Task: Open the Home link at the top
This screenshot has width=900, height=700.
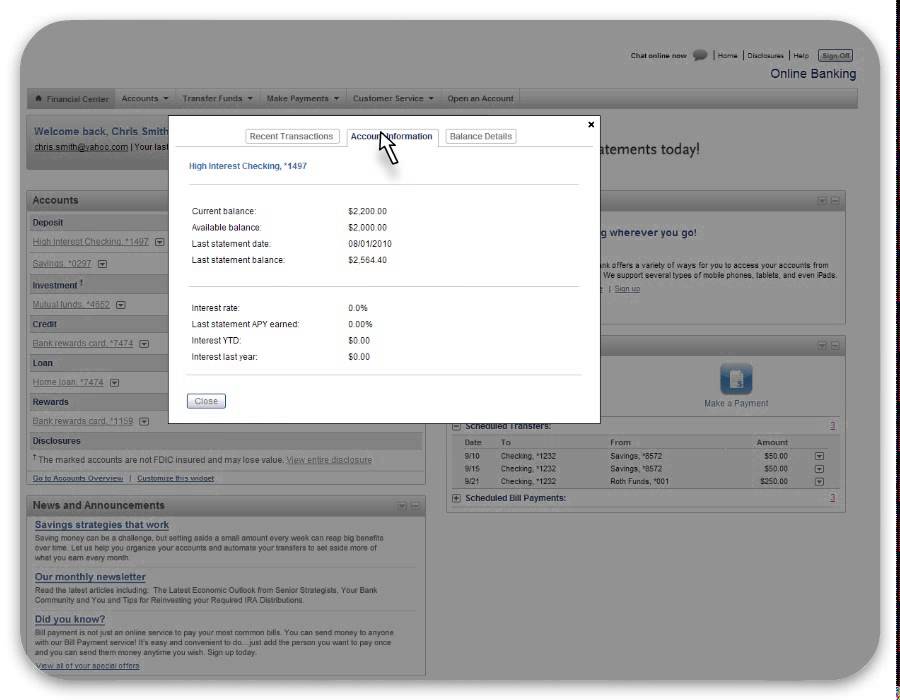Action: (727, 56)
